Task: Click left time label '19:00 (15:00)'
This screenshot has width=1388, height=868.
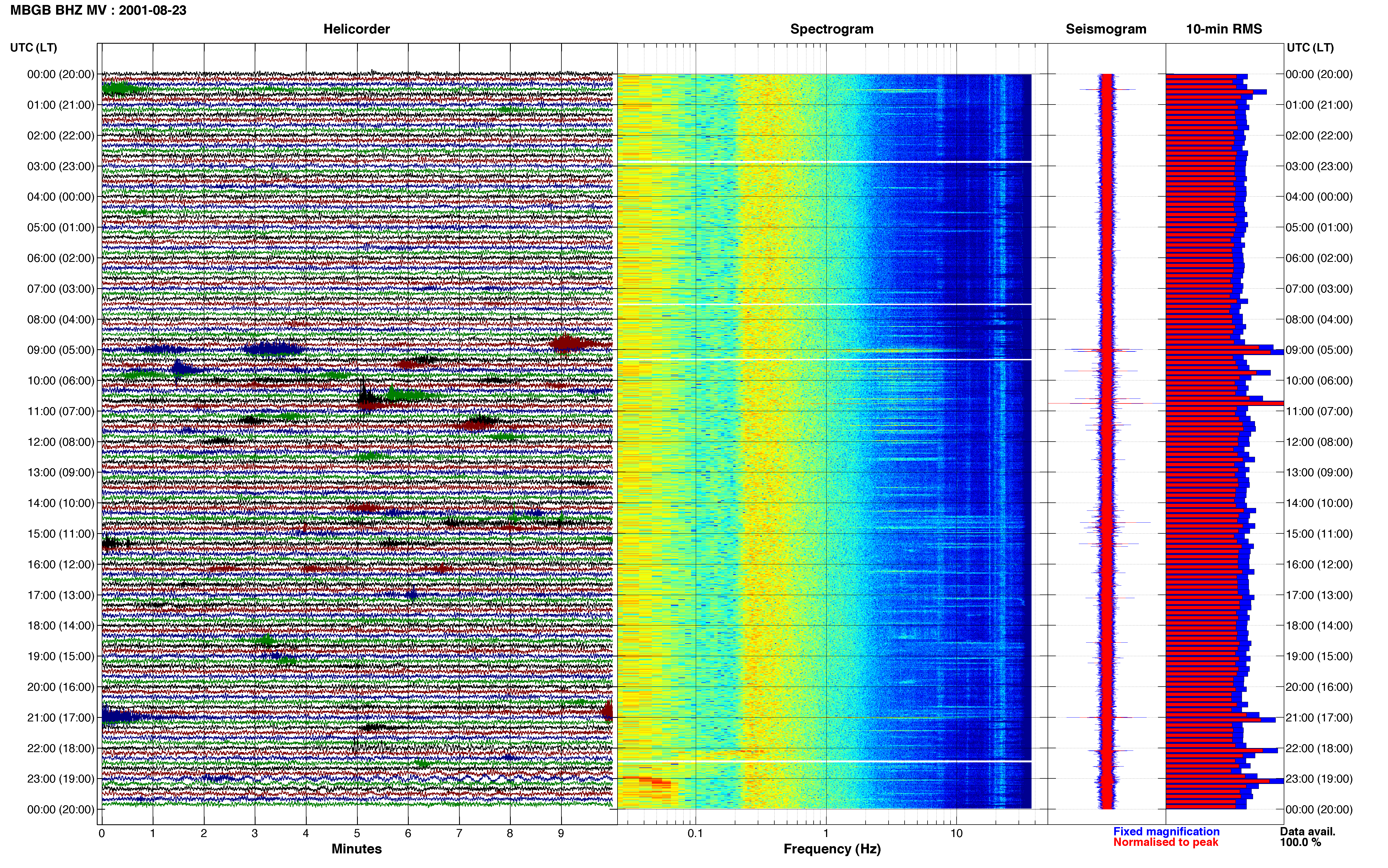Action: 61,656
